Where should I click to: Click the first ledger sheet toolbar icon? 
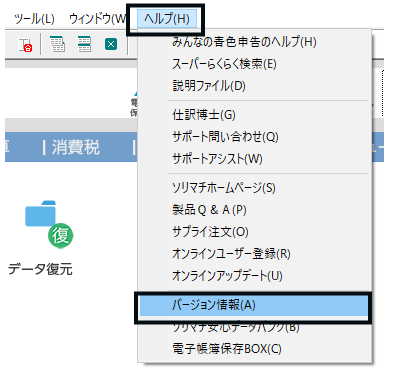click(x=57, y=44)
